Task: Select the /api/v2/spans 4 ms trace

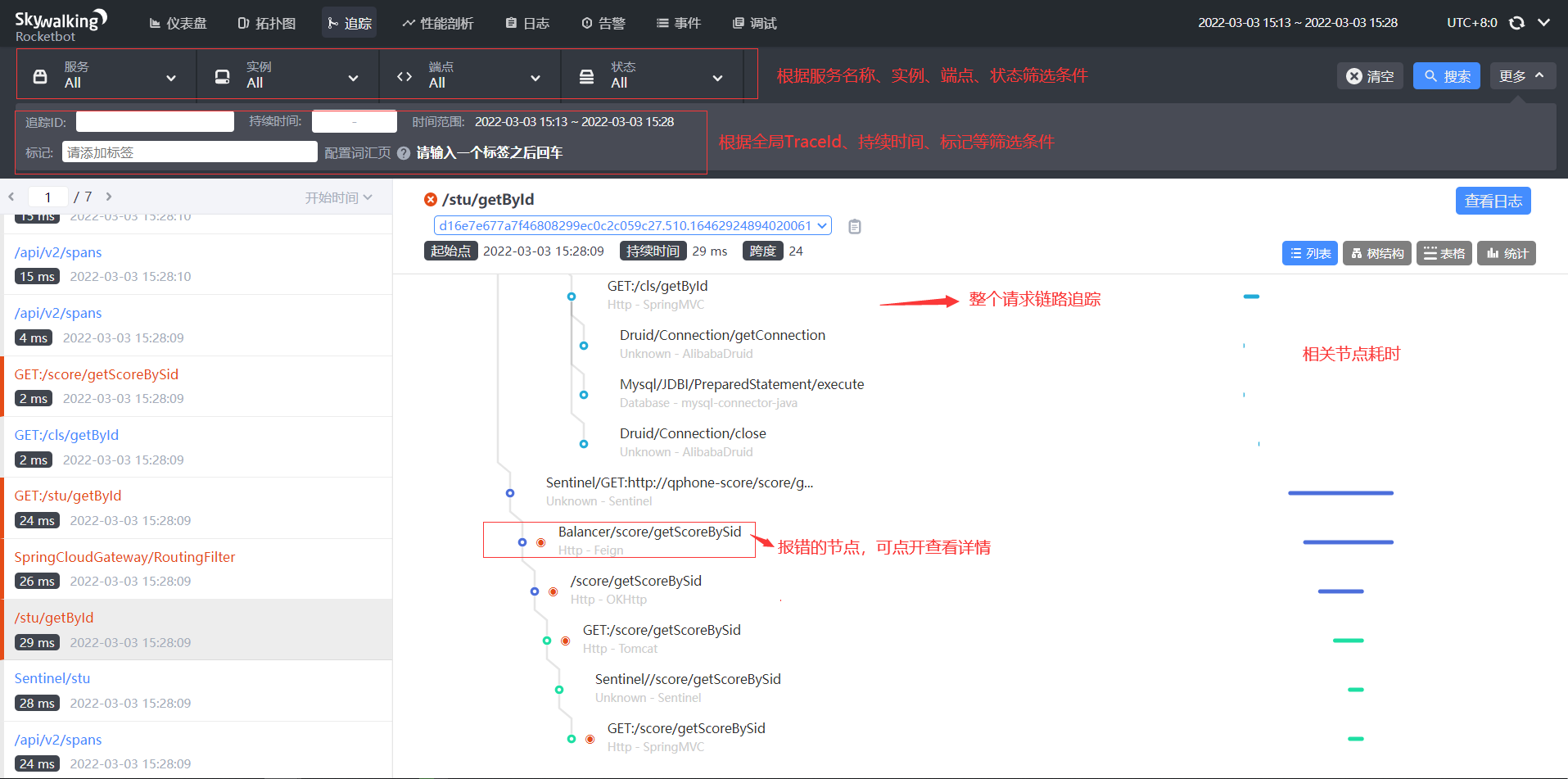Action: 198,325
